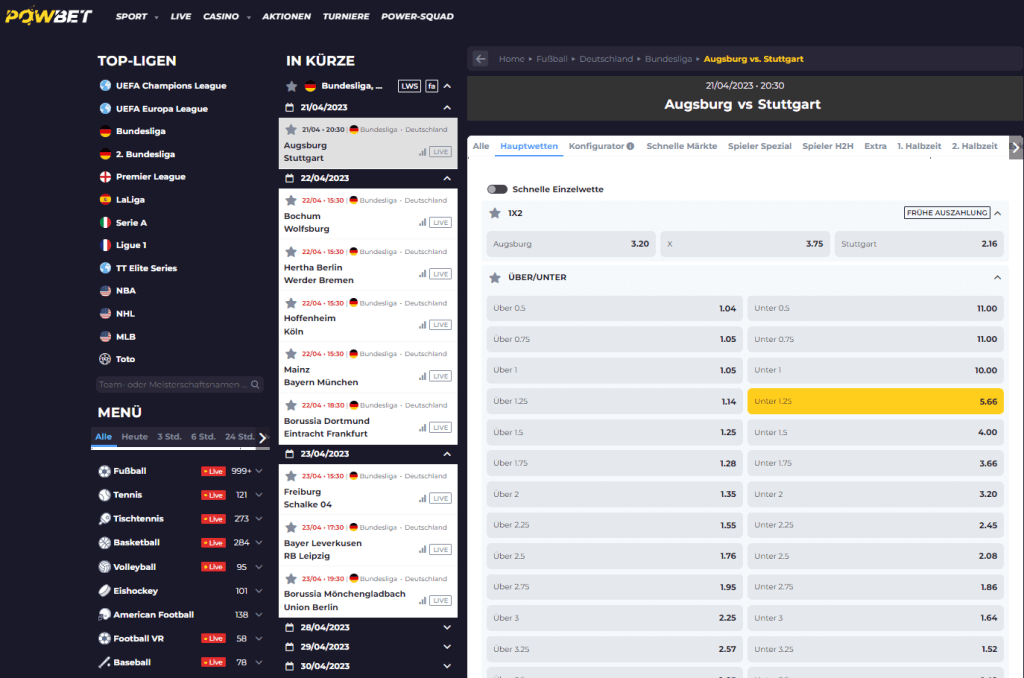1024x678 pixels.
Task: Click the Powbet logo
Action: [49, 16]
